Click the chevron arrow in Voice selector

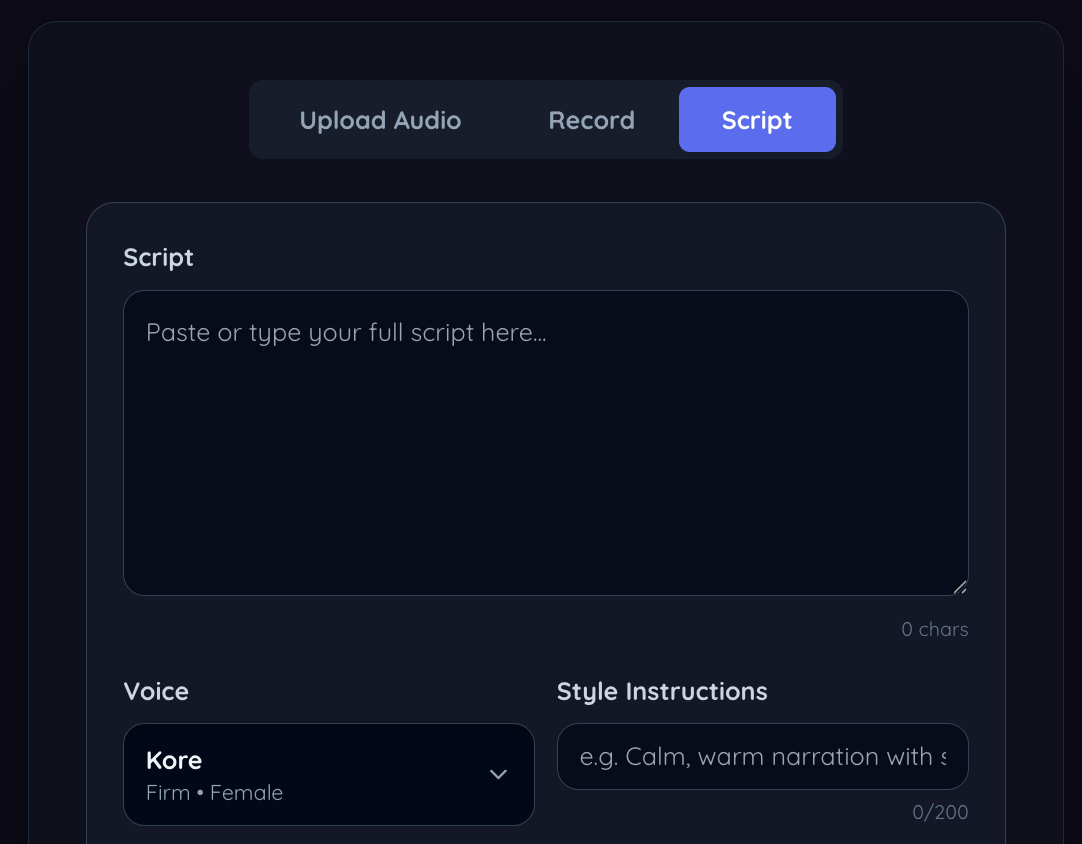pyautogui.click(x=498, y=774)
